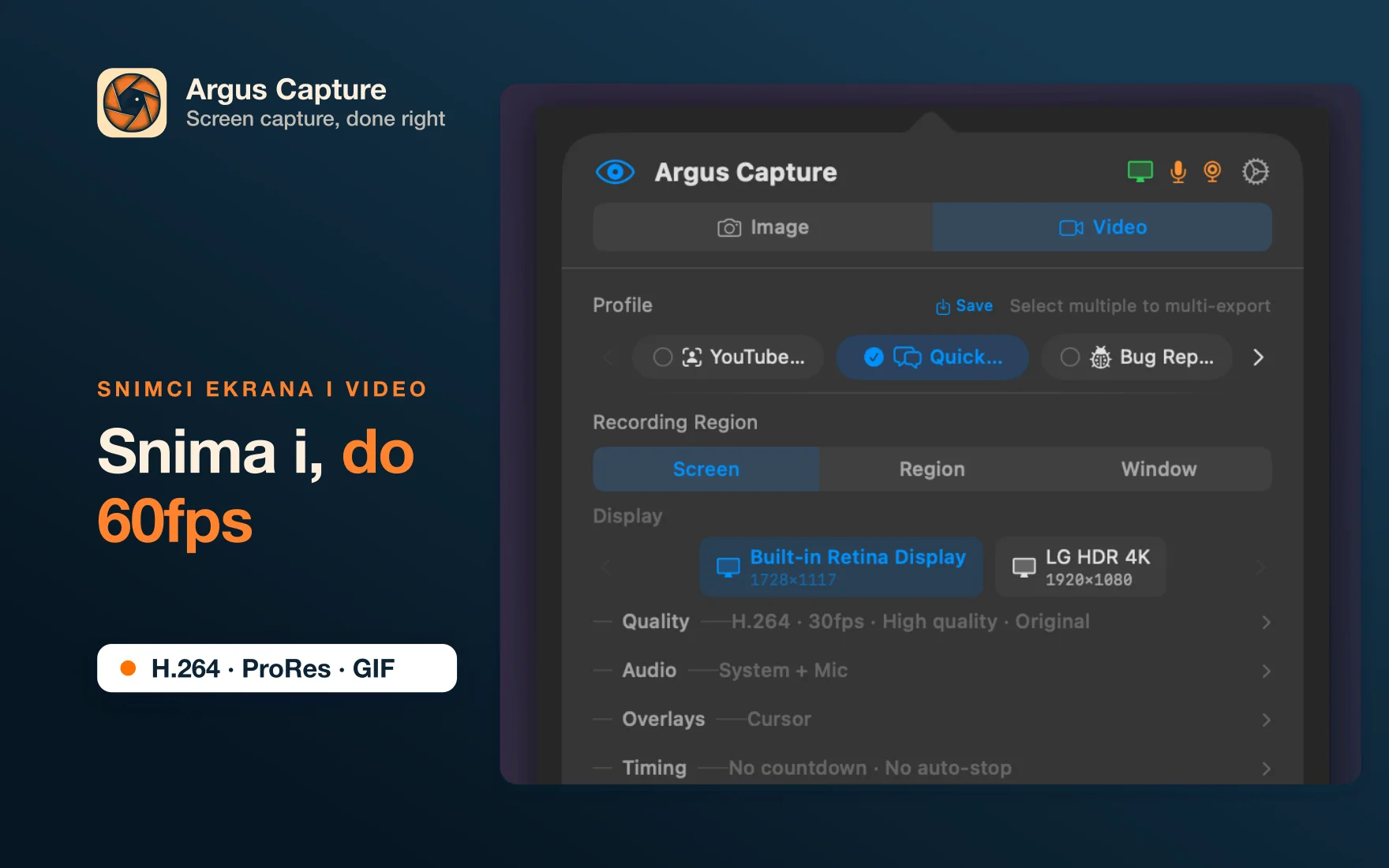Toggle the microphone icon in header
The height and width of the screenshot is (868, 1389).
[x=1177, y=171]
